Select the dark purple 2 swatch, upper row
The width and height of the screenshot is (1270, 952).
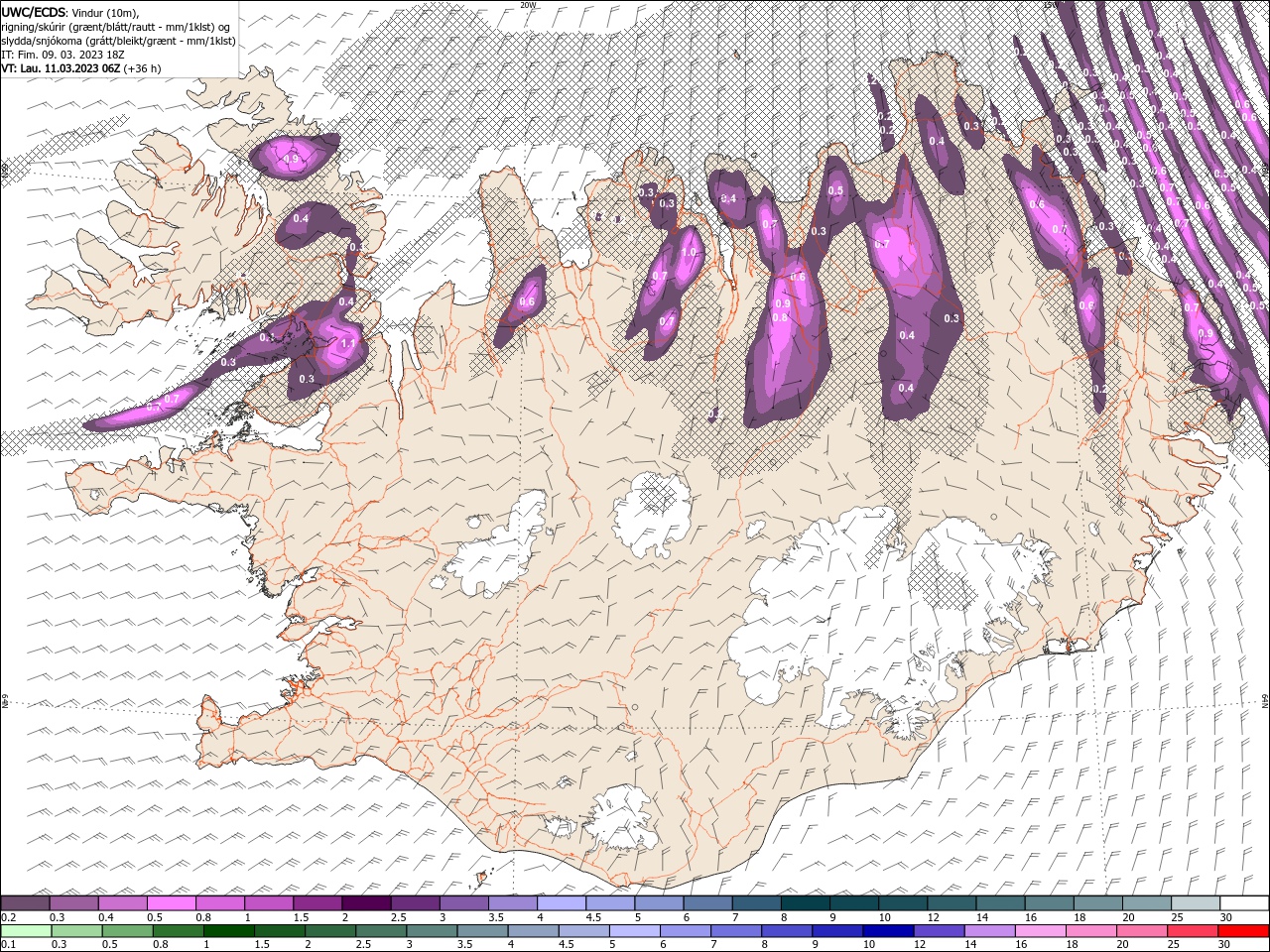tap(366, 903)
